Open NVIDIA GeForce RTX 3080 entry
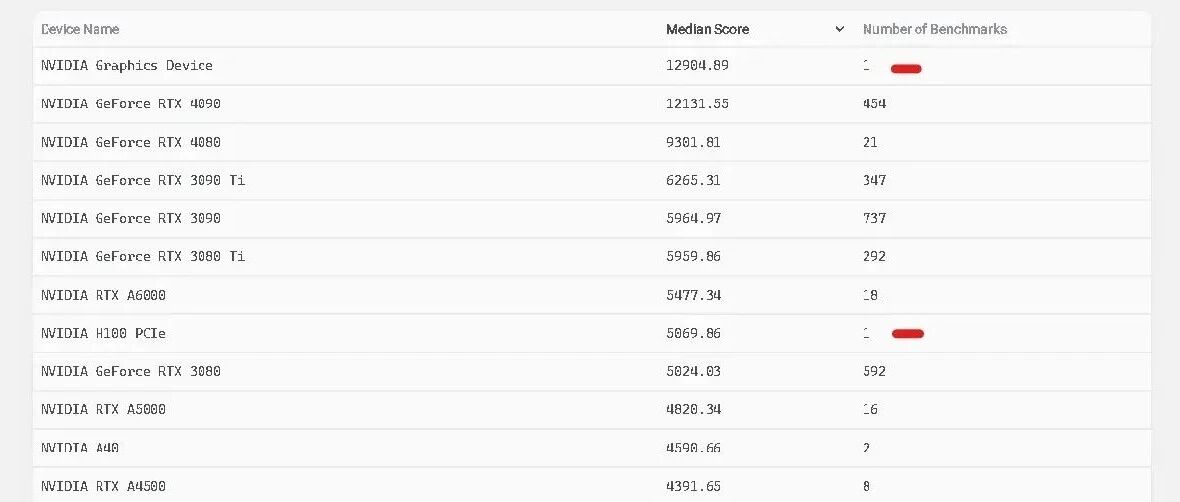The image size is (1180, 502). tap(131, 372)
